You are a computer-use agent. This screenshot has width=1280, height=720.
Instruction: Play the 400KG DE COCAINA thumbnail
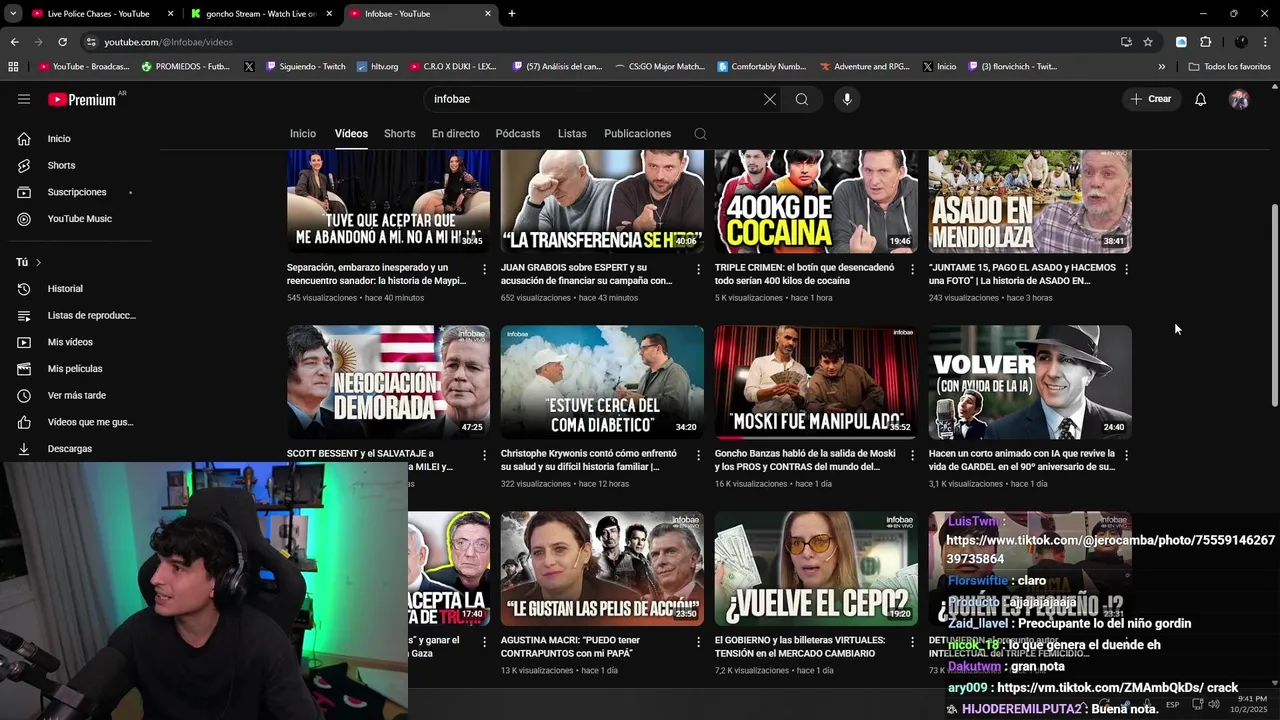[x=816, y=201]
